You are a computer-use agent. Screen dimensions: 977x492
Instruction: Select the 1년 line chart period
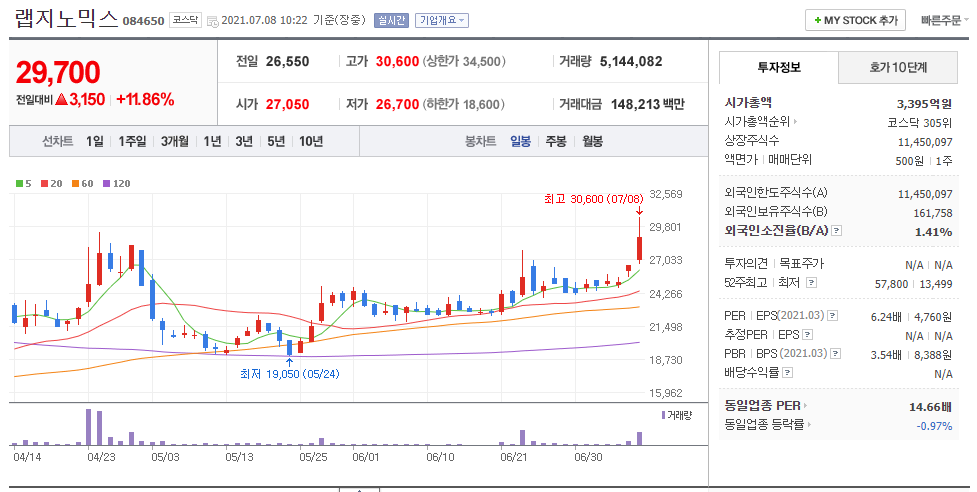coord(212,141)
